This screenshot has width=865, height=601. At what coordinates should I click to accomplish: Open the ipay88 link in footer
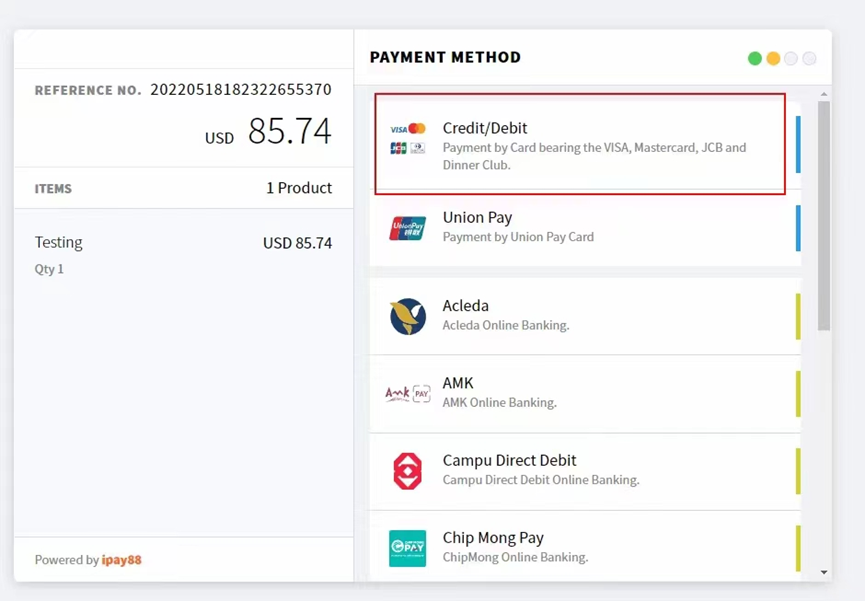coord(121,560)
